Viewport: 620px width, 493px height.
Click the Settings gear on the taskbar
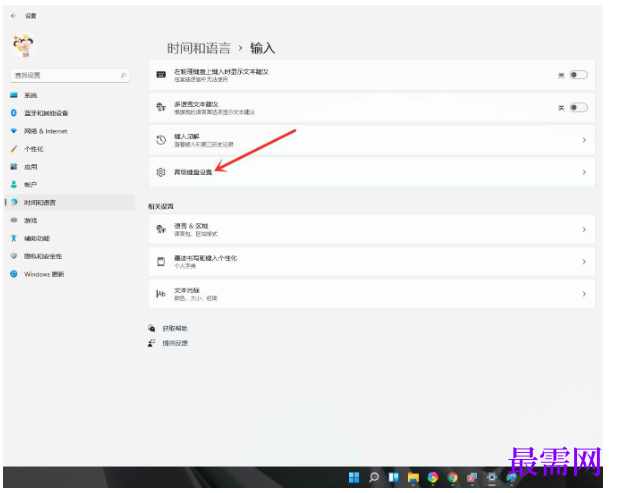491,478
